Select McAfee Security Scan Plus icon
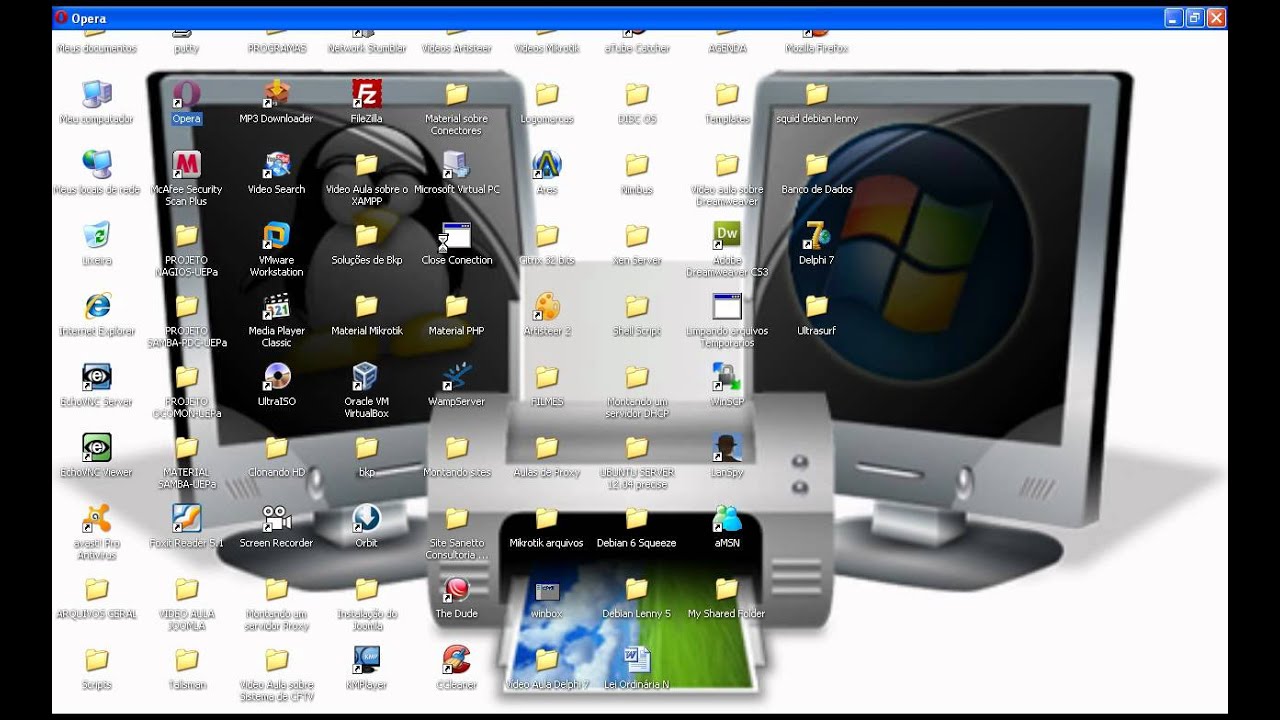This screenshot has height=720, width=1280. pyautogui.click(x=187, y=165)
